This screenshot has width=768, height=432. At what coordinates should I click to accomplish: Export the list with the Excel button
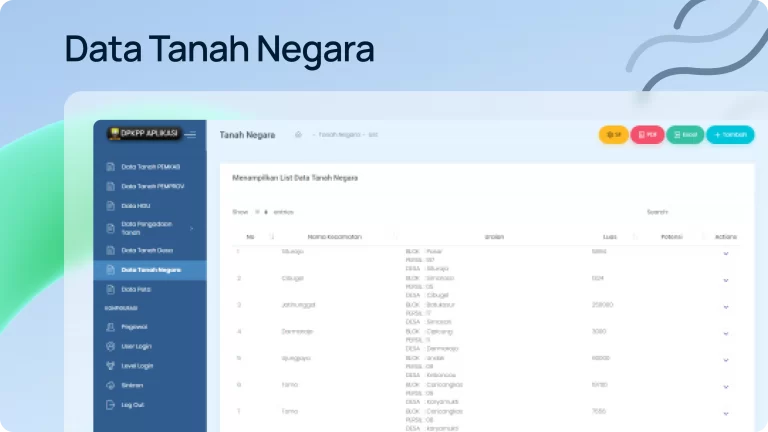tap(685, 135)
